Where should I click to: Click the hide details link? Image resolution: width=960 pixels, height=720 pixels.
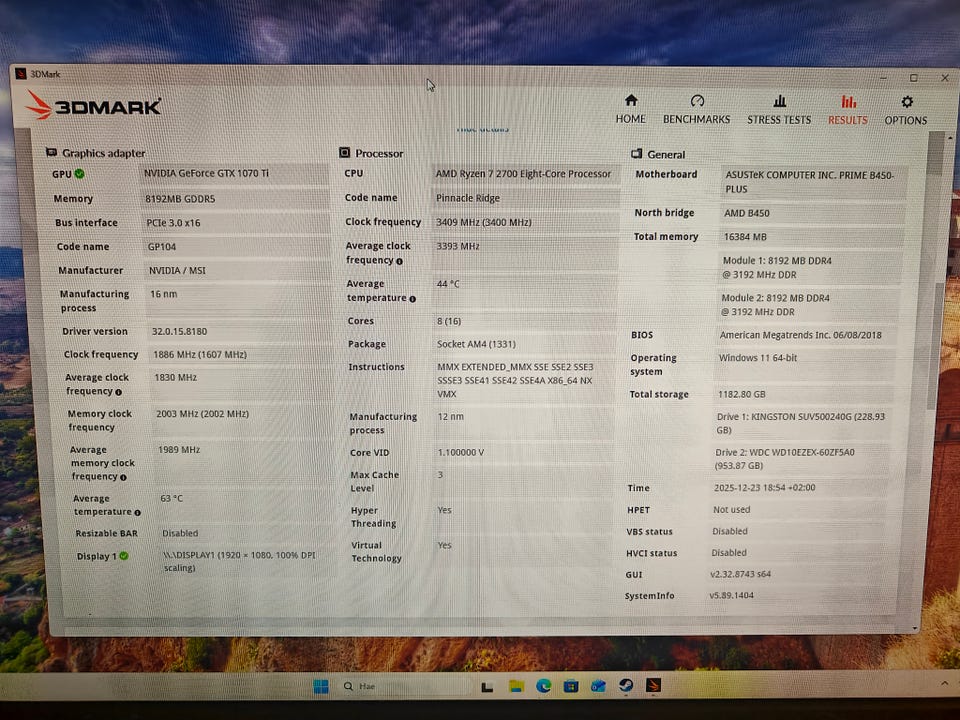pos(483,129)
